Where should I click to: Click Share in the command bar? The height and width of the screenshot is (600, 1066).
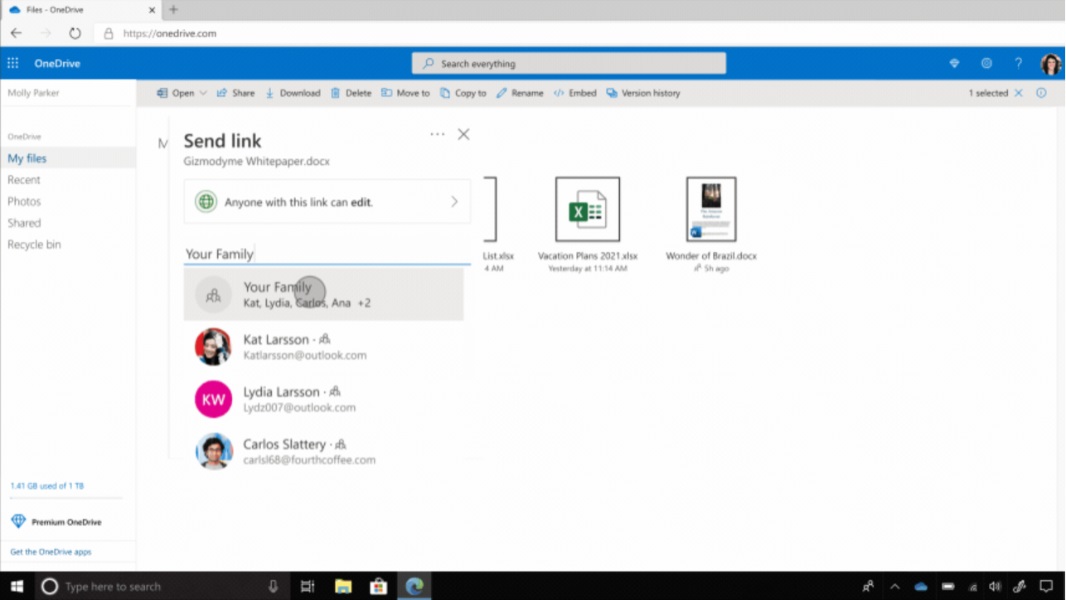coord(235,93)
